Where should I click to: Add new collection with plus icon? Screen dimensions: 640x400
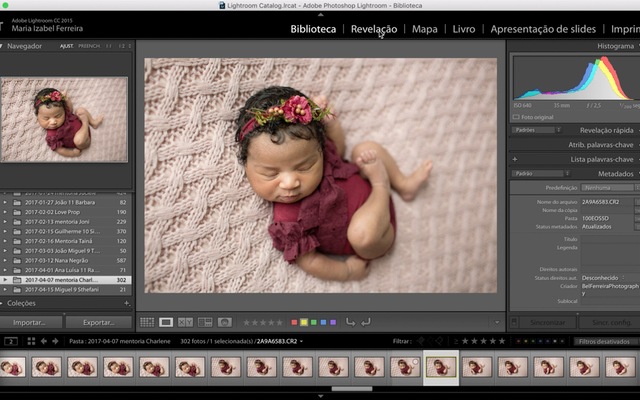click(x=126, y=303)
